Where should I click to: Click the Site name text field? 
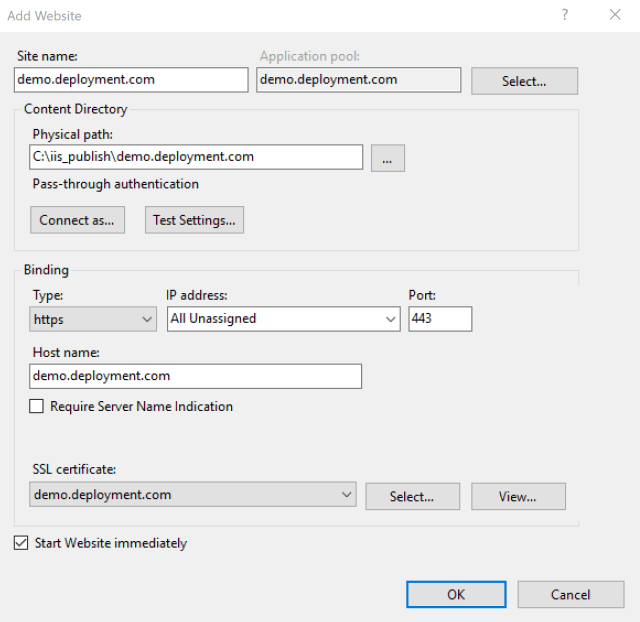tap(131, 80)
